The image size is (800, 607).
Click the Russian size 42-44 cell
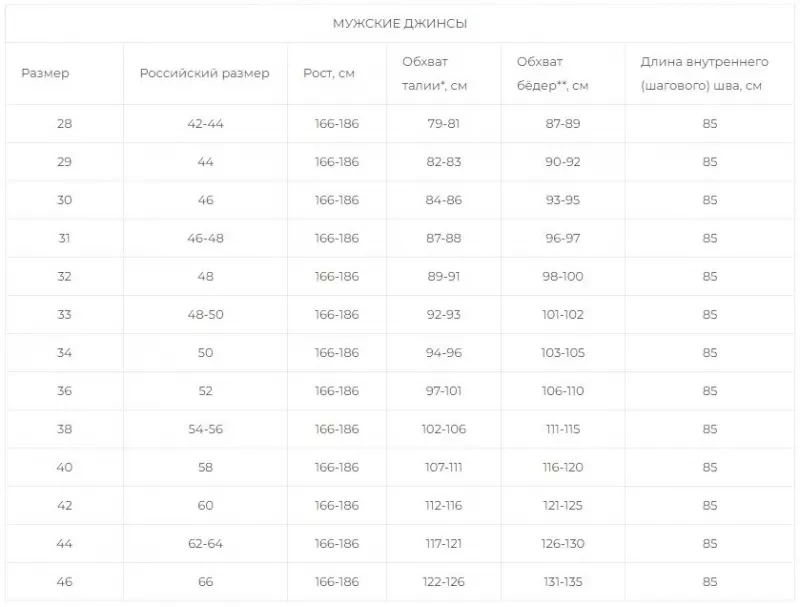point(205,124)
